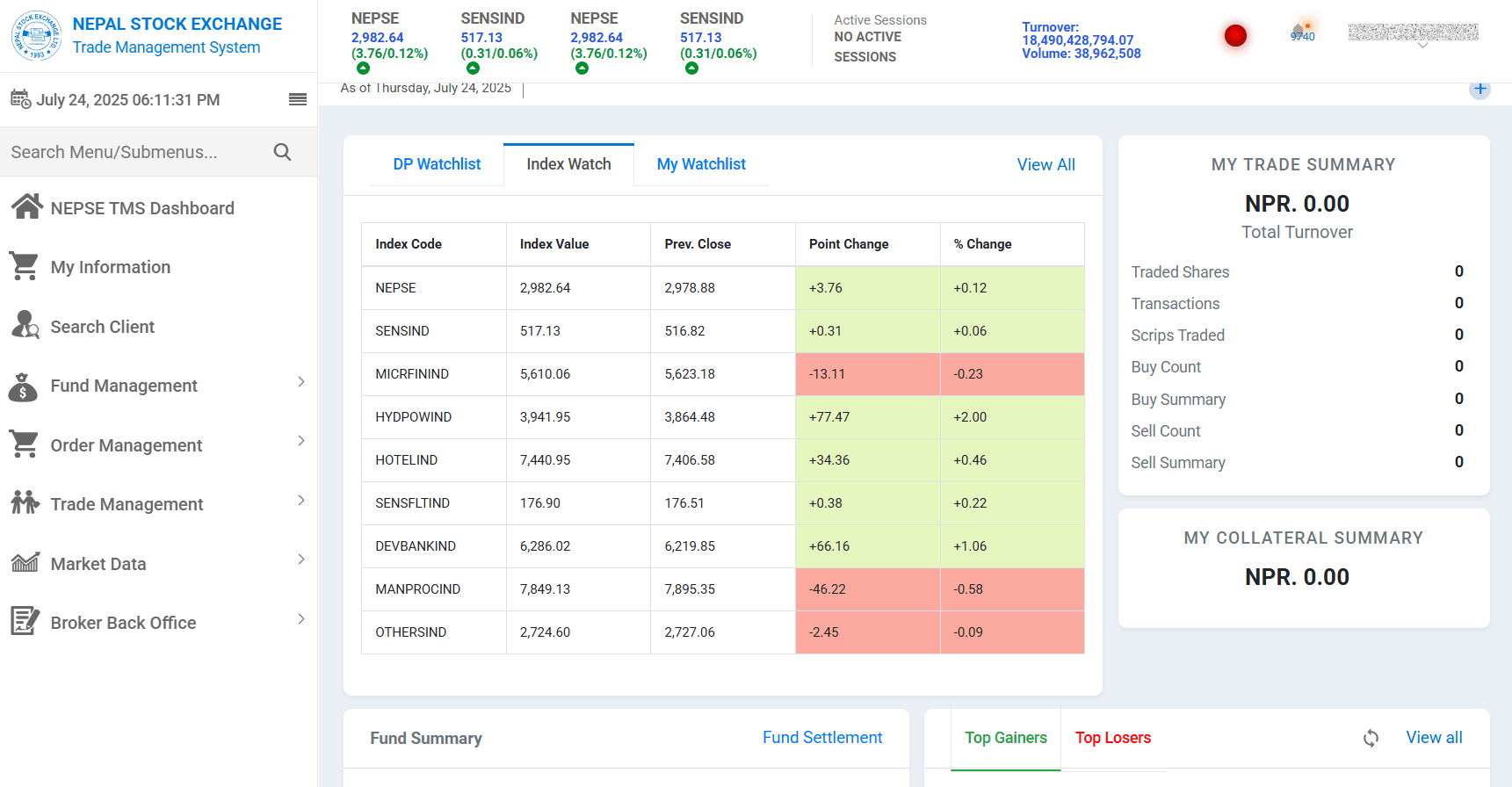Click the red market status indicator
Viewport: 1512px width, 787px height.
(x=1235, y=35)
